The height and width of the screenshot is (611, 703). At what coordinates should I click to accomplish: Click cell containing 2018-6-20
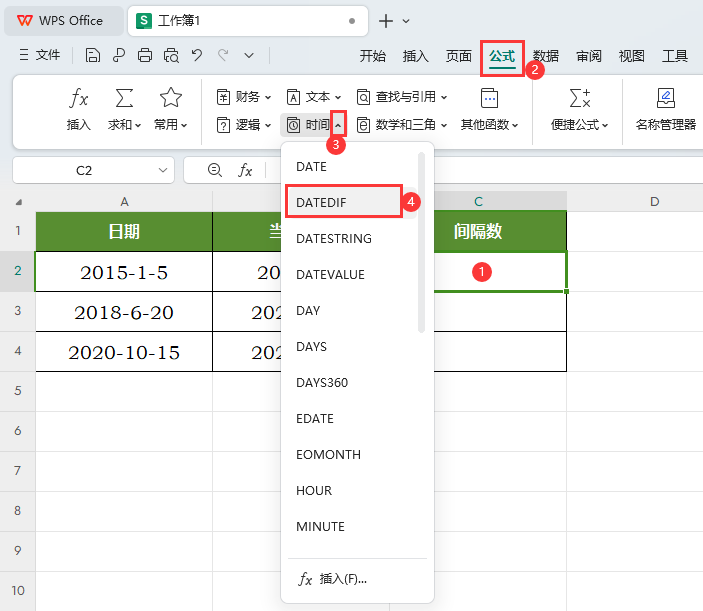point(124,312)
